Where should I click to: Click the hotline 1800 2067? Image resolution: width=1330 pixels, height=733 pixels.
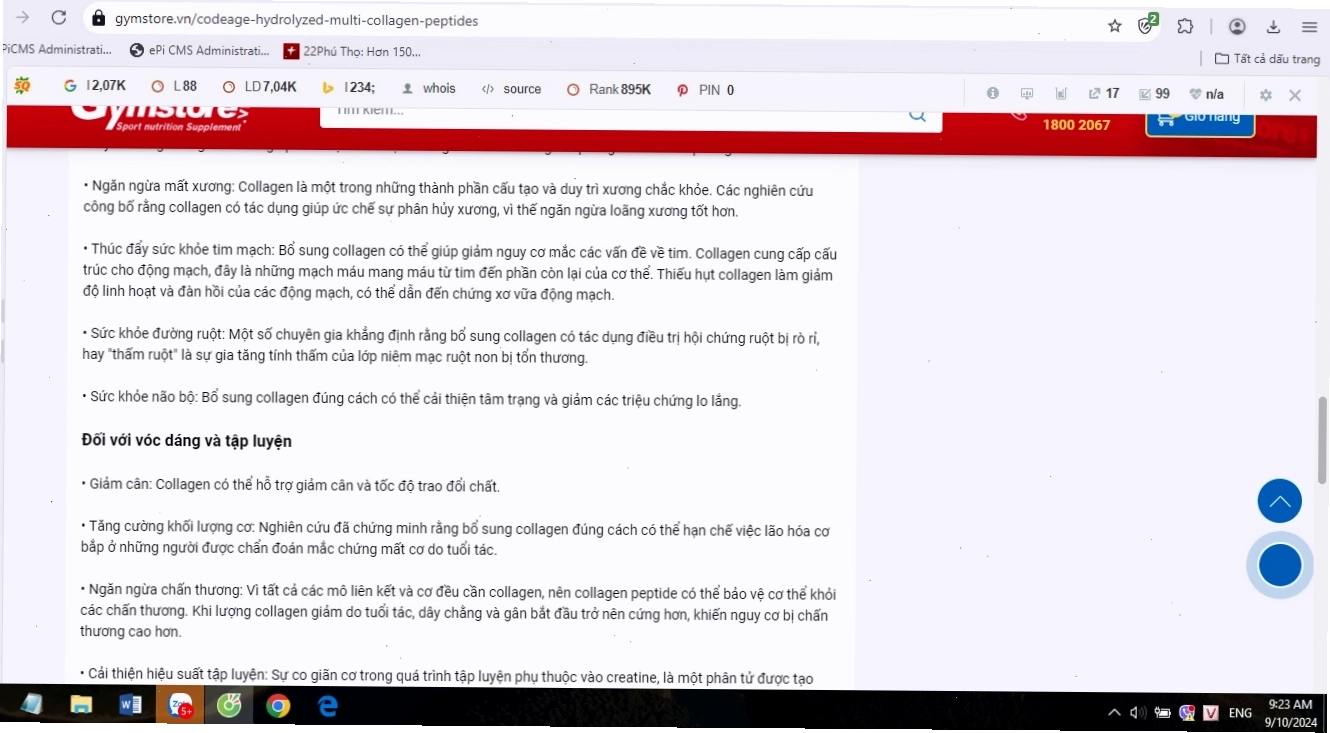click(1076, 125)
